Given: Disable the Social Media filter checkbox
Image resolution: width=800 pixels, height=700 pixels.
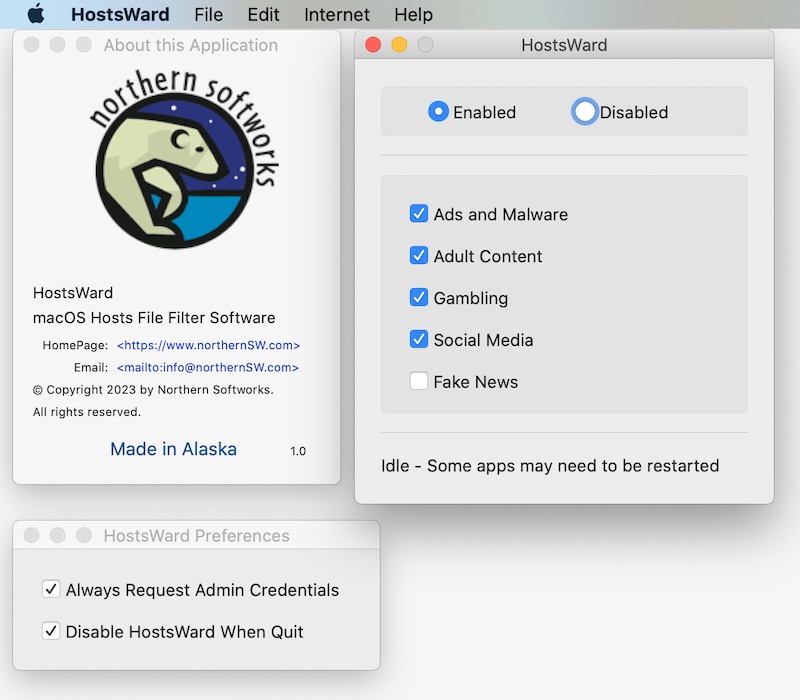Looking at the screenshot, I should tap(418, 339).
